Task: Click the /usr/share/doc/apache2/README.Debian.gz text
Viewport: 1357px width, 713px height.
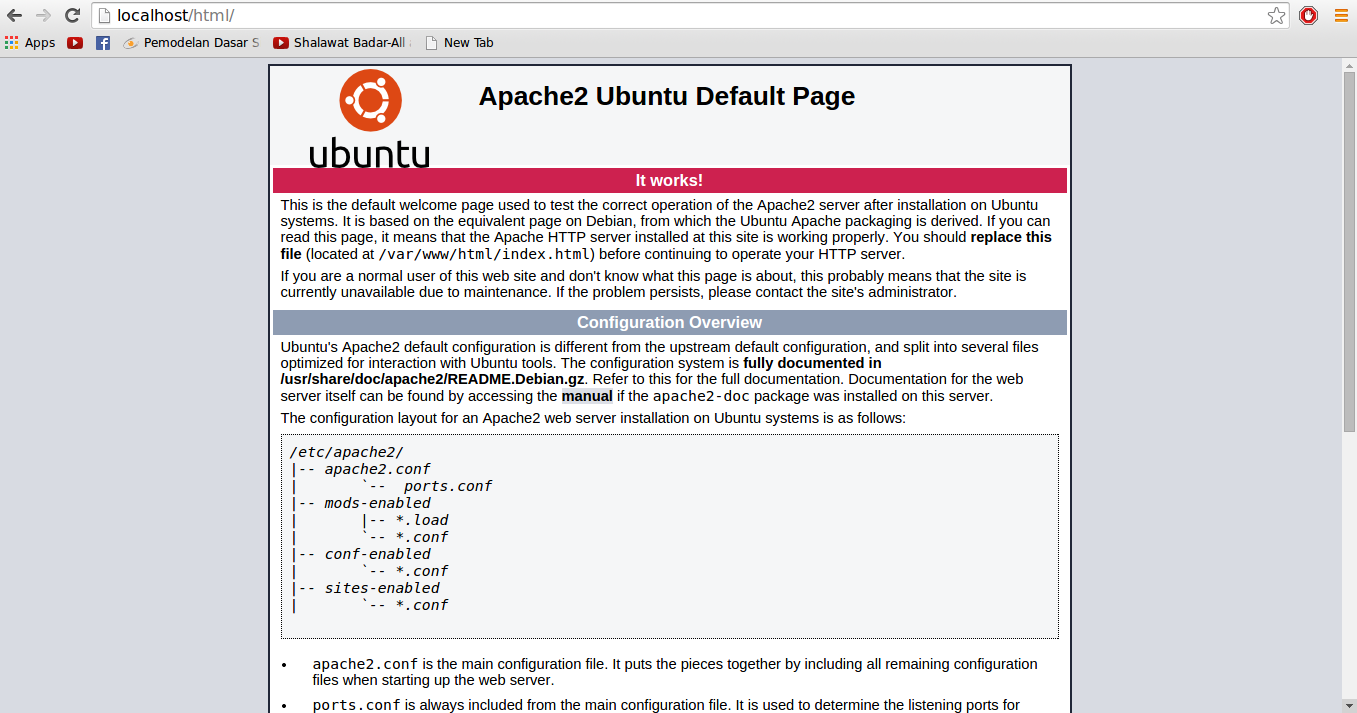Action: coord(432,380)
